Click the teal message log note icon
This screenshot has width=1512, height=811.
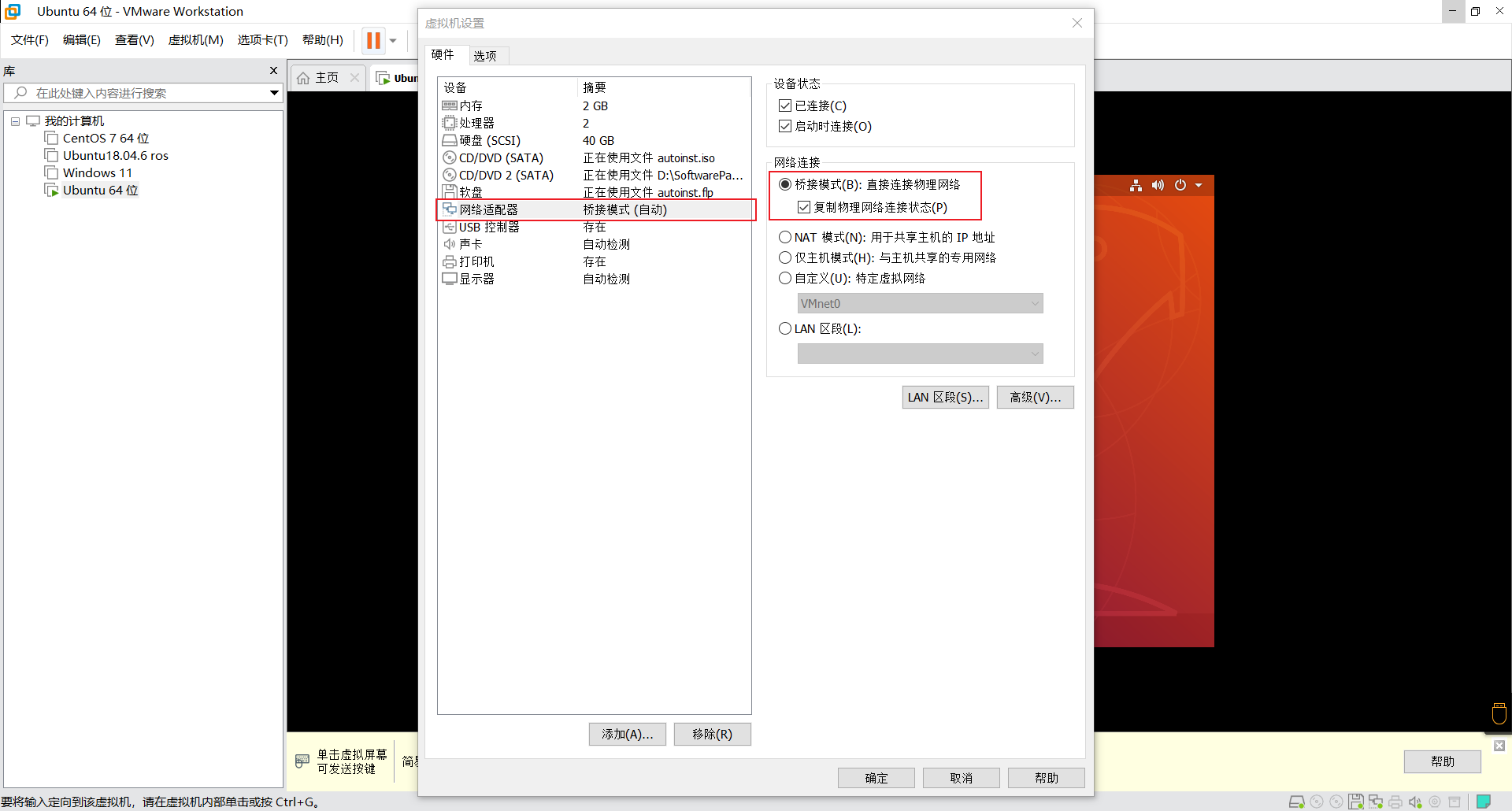tap(1484, 802)
